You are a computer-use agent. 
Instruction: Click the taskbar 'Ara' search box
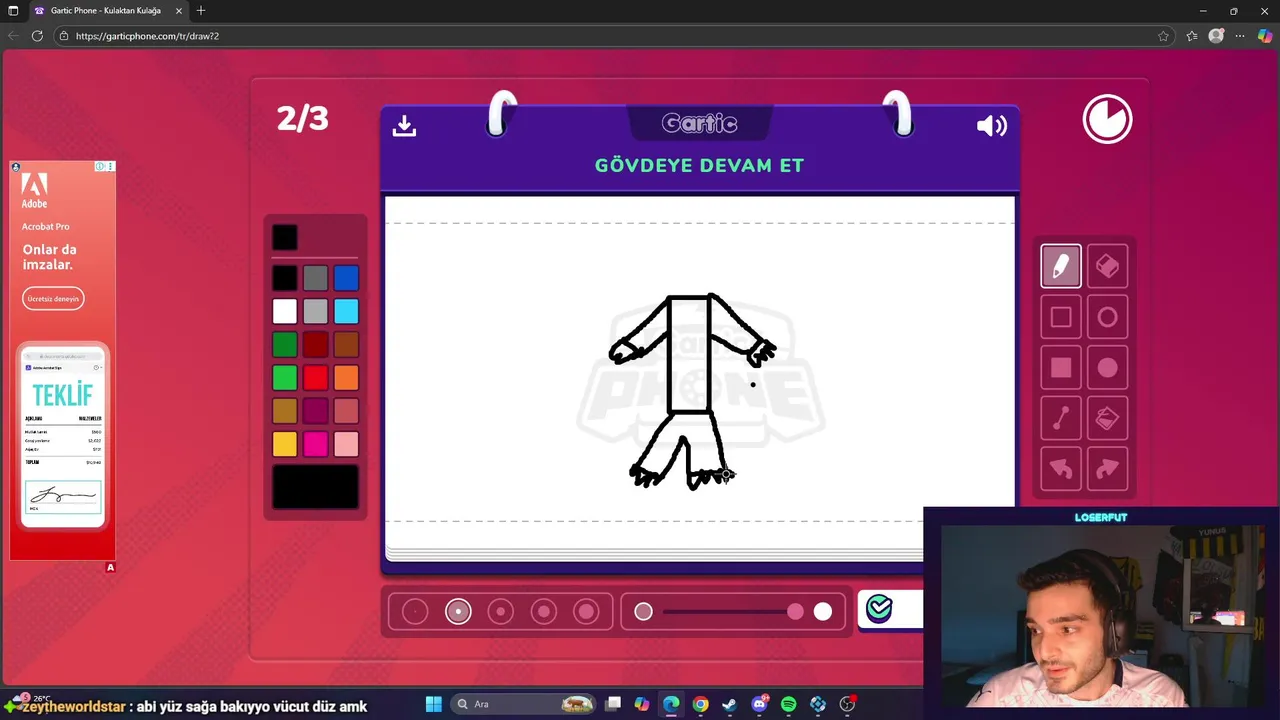coord(525,704)
